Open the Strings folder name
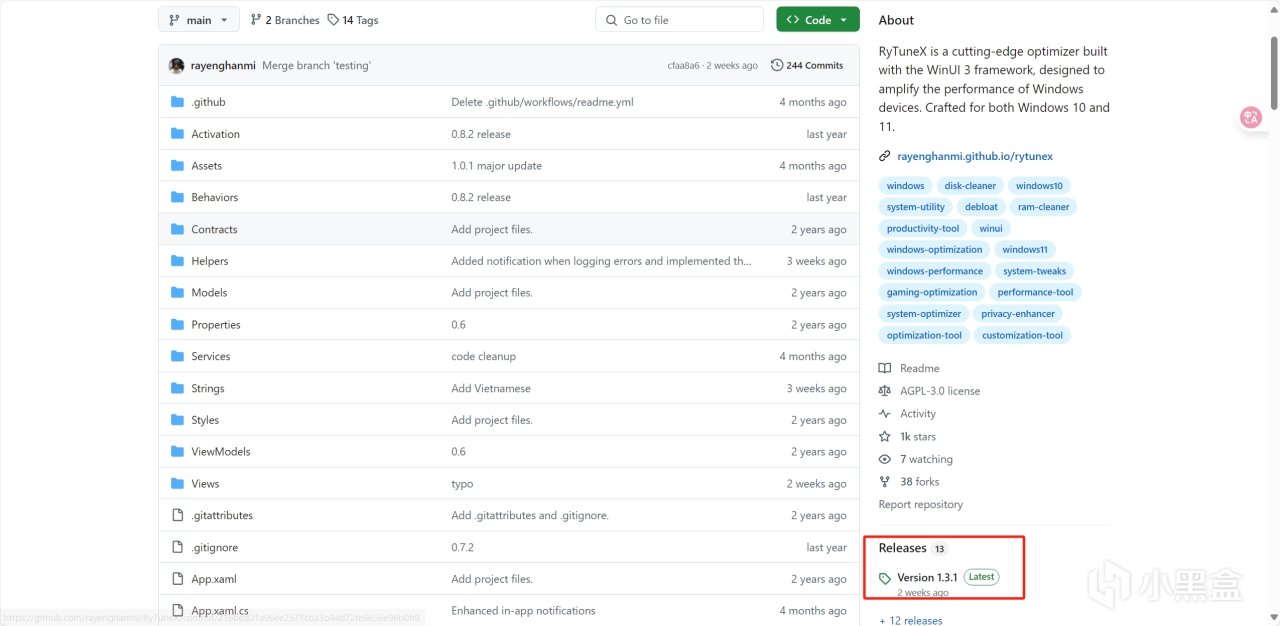 click(208, 388)
